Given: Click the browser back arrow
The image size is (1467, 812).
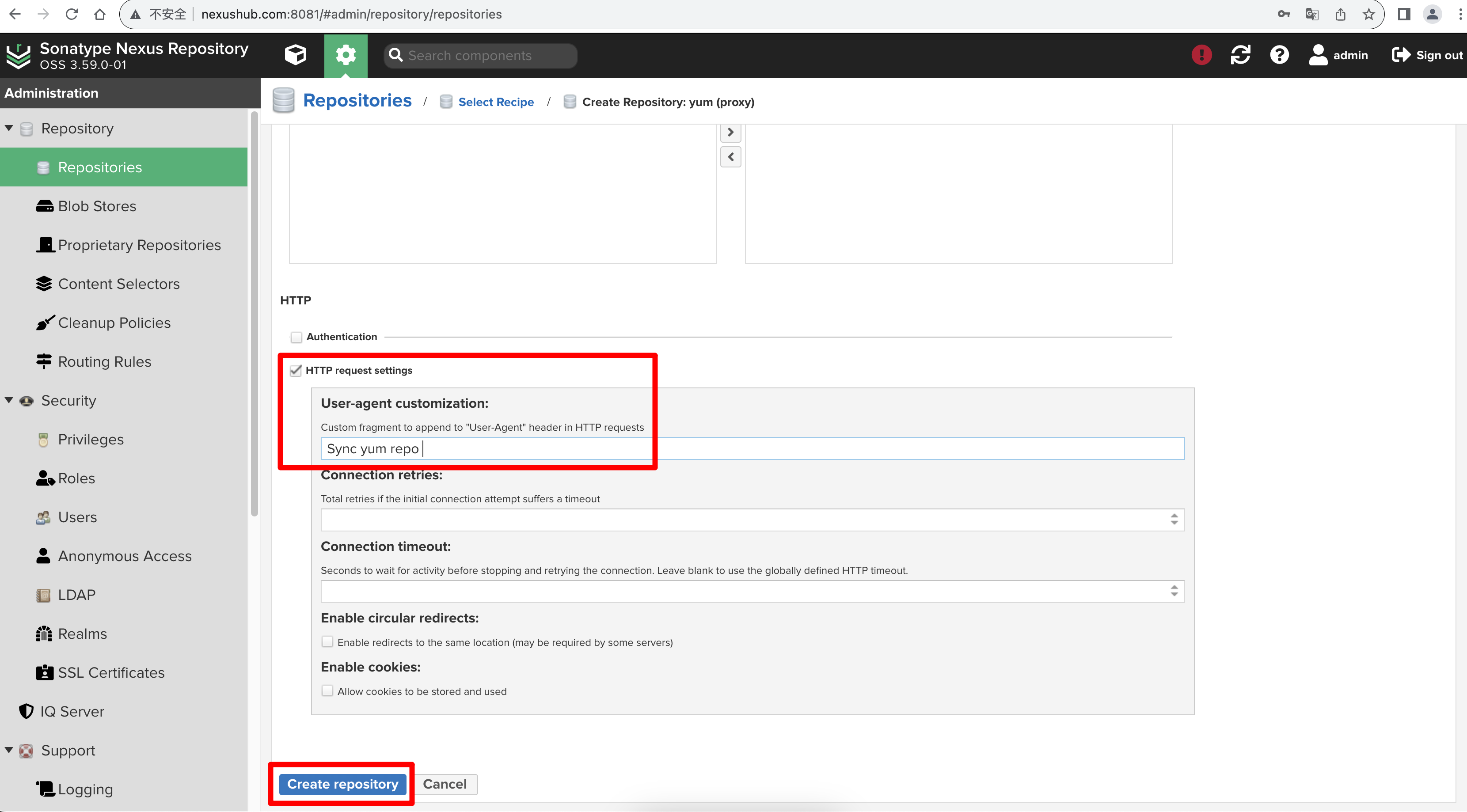Looking at the screenshot, I should pyautogui.click(x=15, y=14).
